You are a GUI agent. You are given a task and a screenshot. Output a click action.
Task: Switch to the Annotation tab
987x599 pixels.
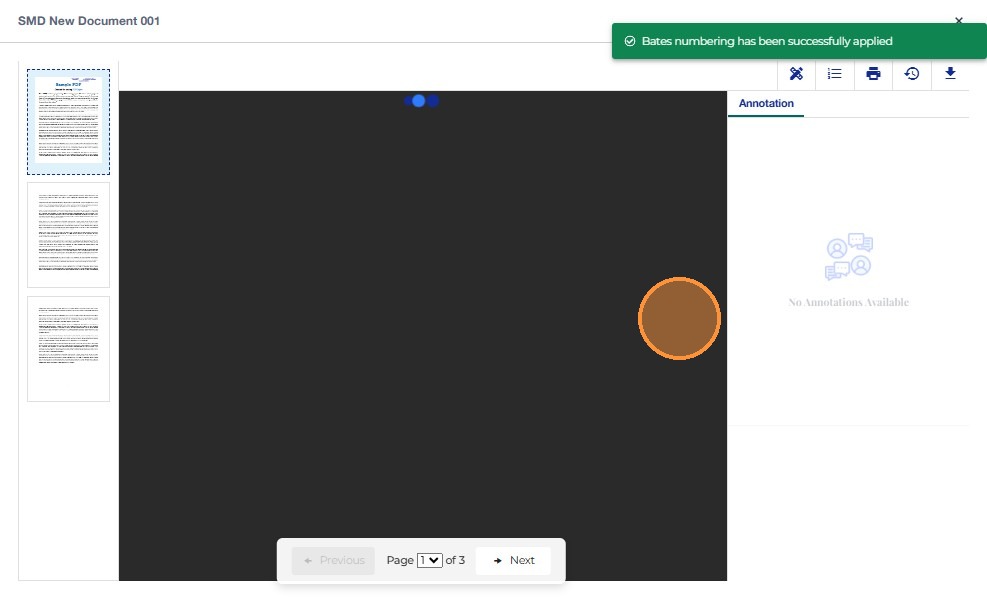(x=766, y=103)
